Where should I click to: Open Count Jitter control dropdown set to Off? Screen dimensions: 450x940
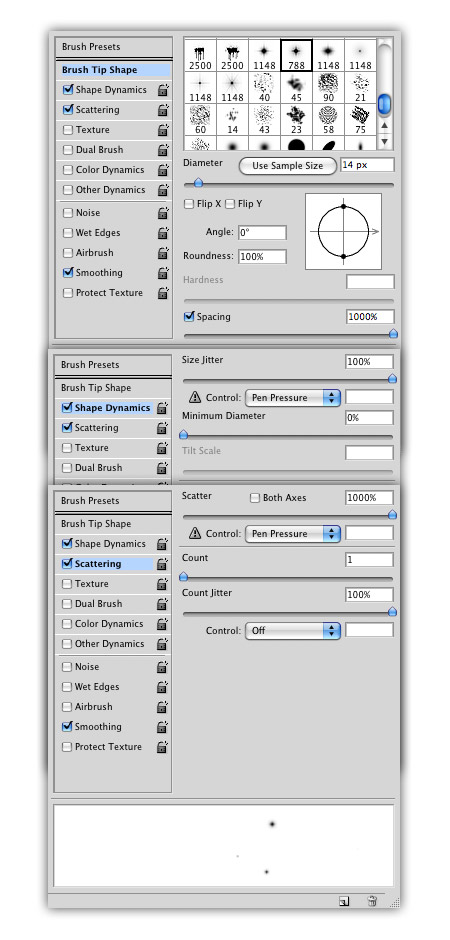coord(293,631)
